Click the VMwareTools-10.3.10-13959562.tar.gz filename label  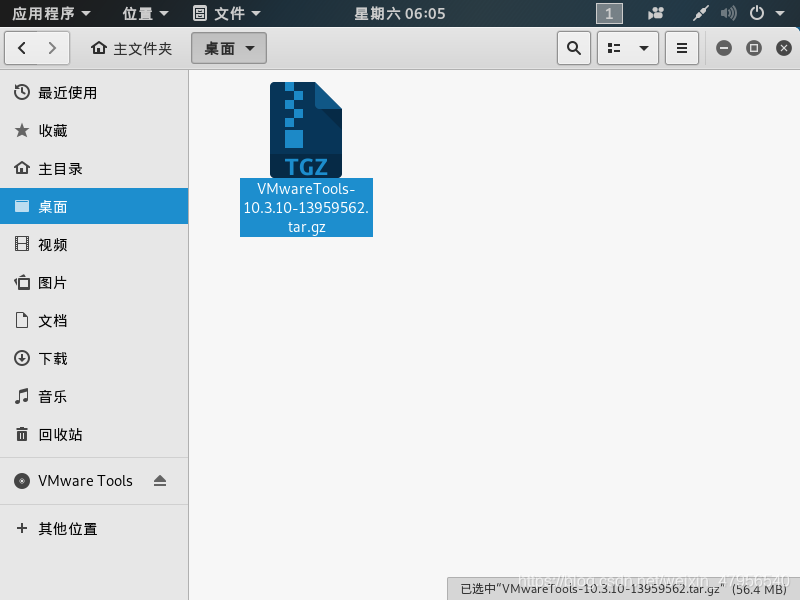(306, 208)
